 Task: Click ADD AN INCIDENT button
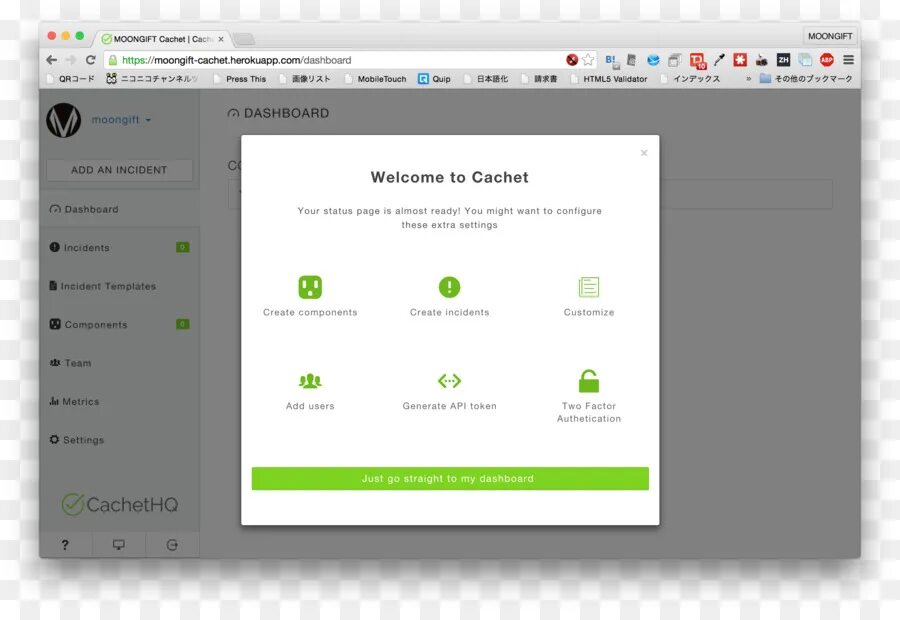(119, 170)
